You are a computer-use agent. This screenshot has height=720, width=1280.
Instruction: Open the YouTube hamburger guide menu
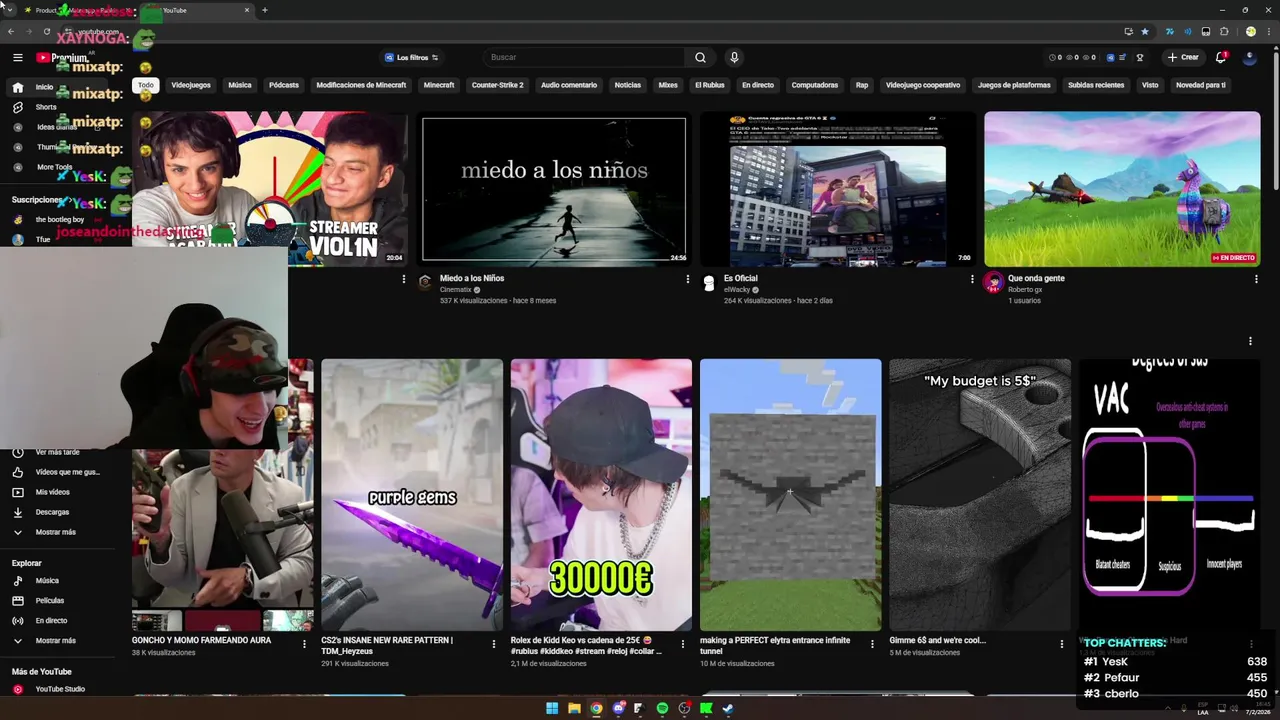coord(17,58)
